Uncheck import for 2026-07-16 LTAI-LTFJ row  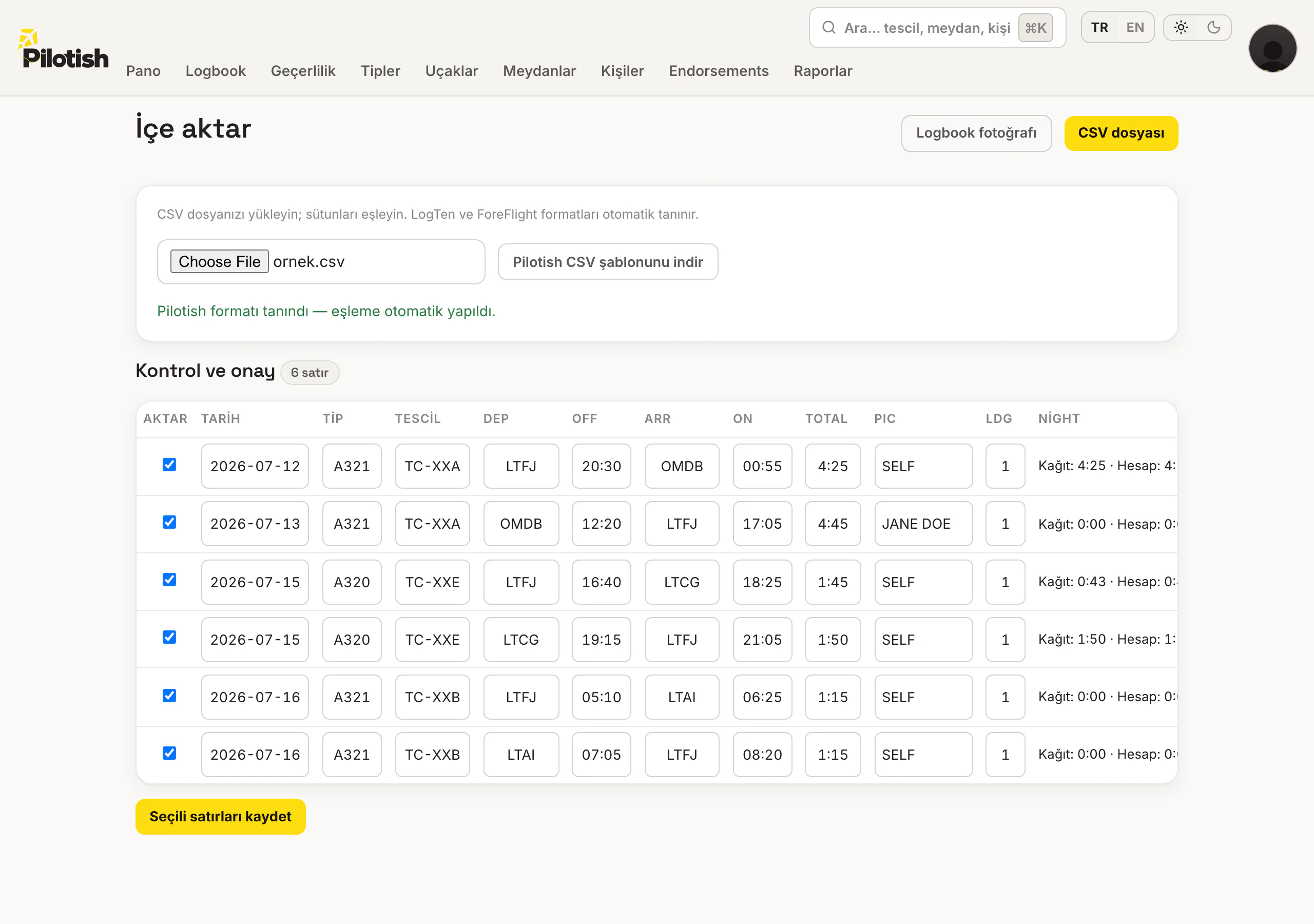coord(169,754)
